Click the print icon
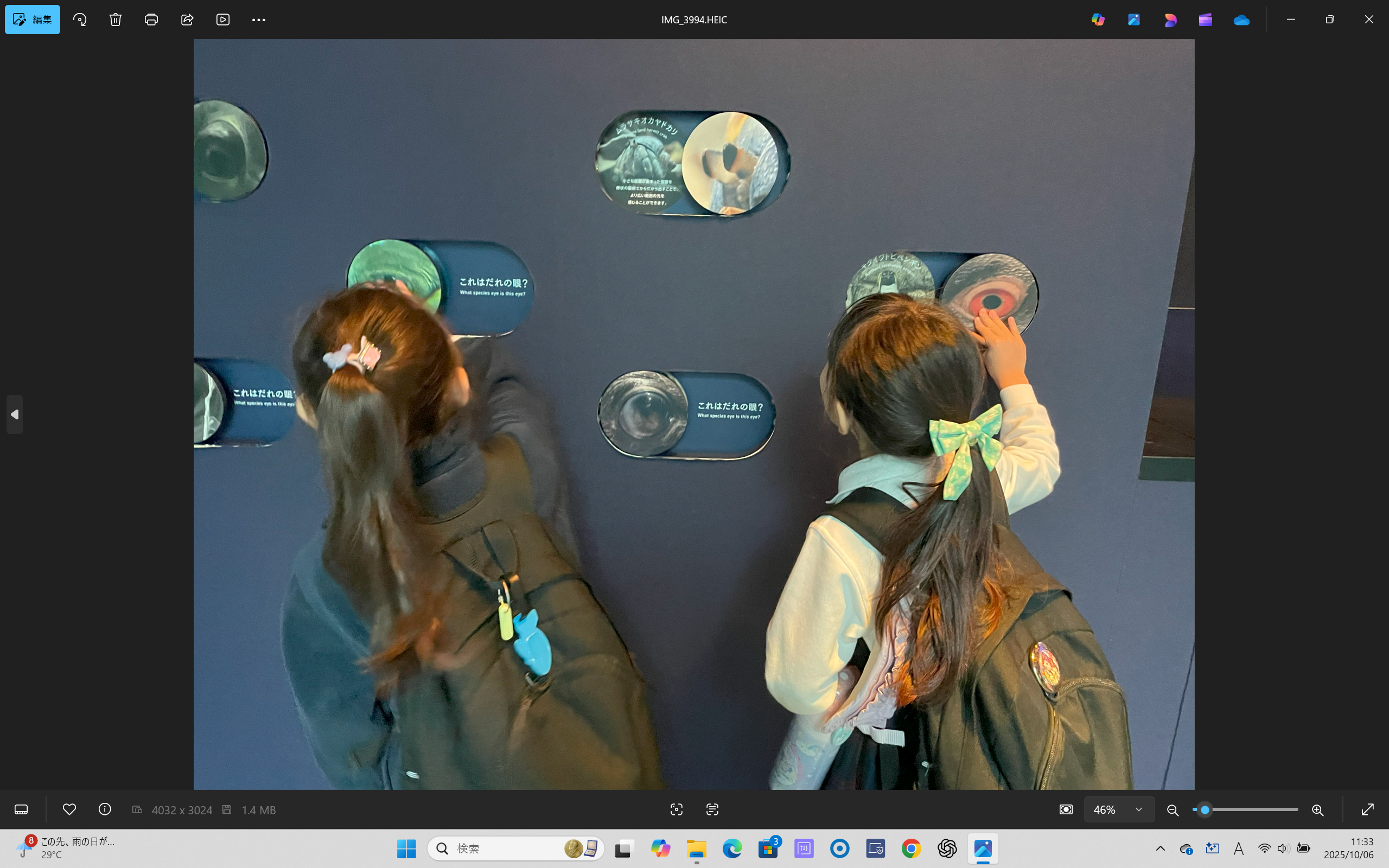 pos(151,20)
